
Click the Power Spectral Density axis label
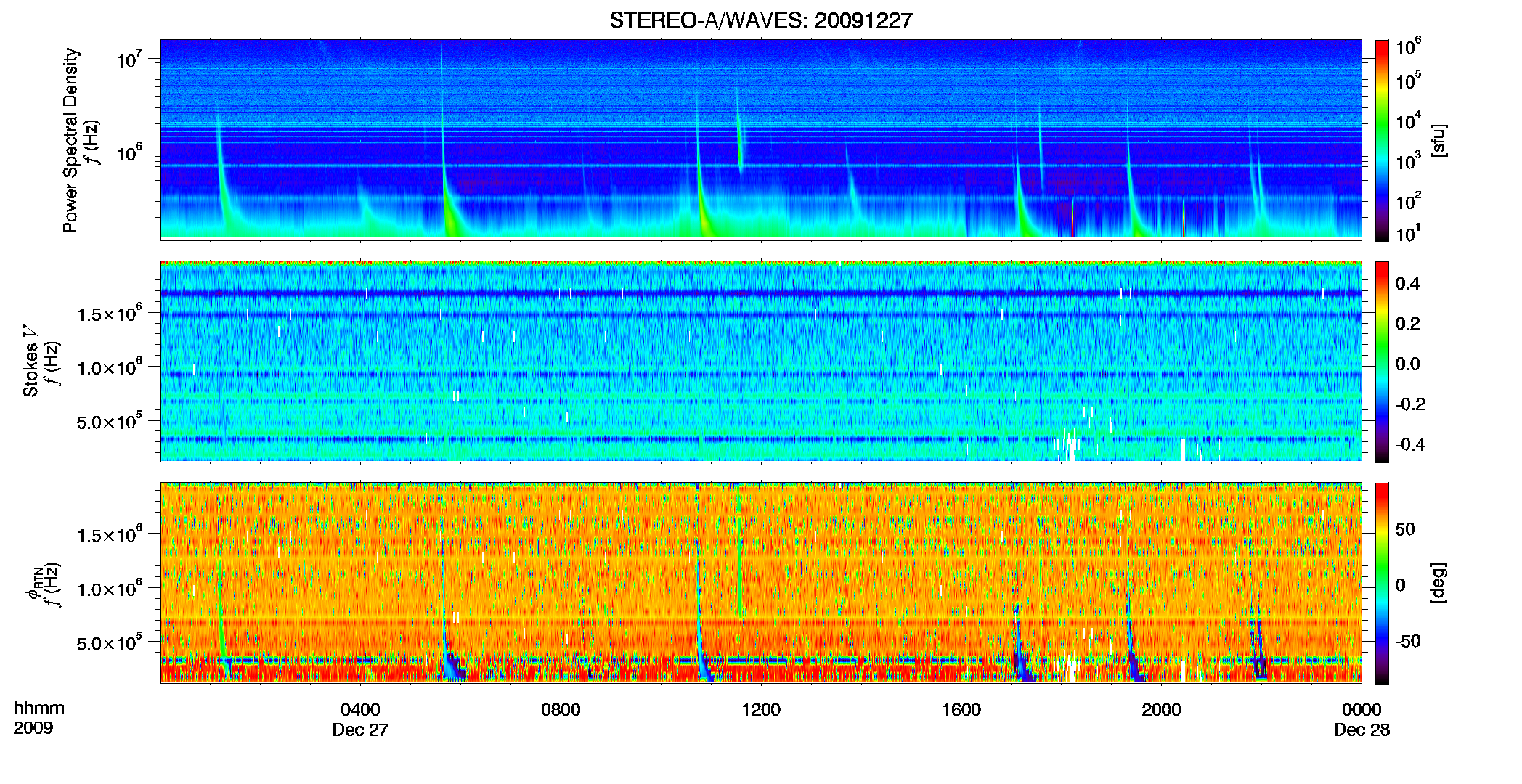70,140
